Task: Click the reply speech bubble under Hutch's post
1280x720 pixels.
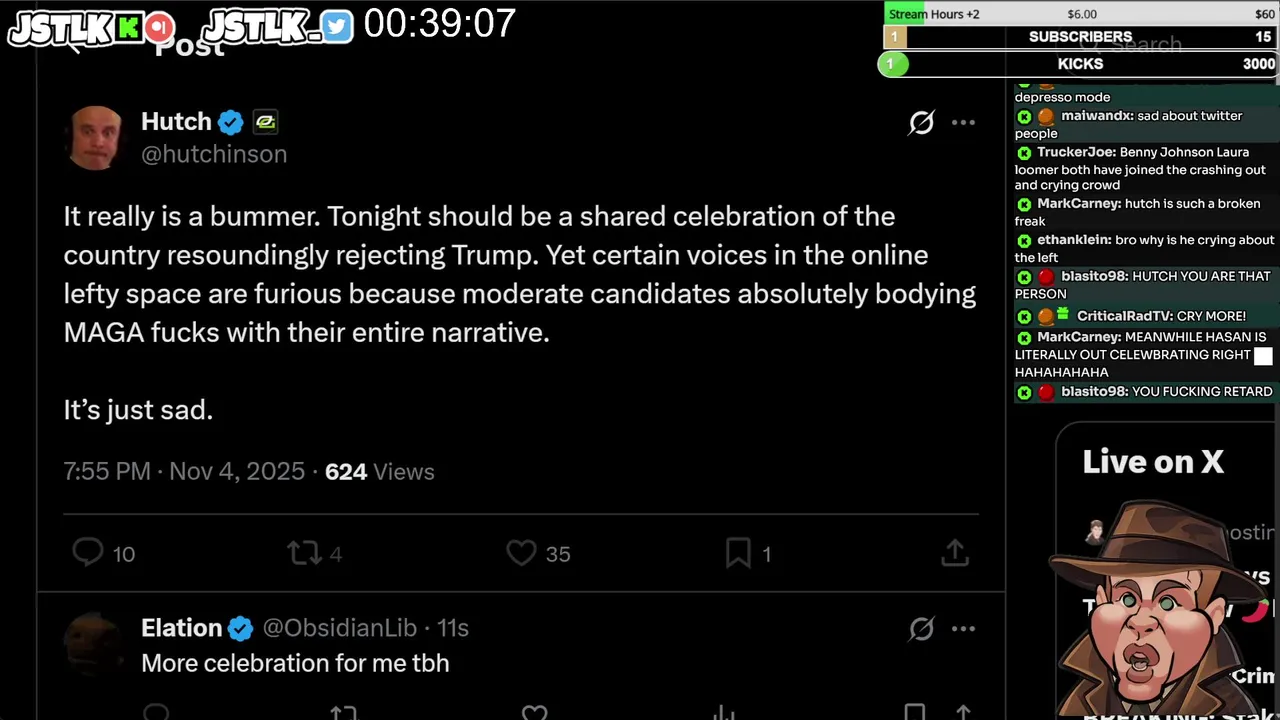Action: [88, 552]
